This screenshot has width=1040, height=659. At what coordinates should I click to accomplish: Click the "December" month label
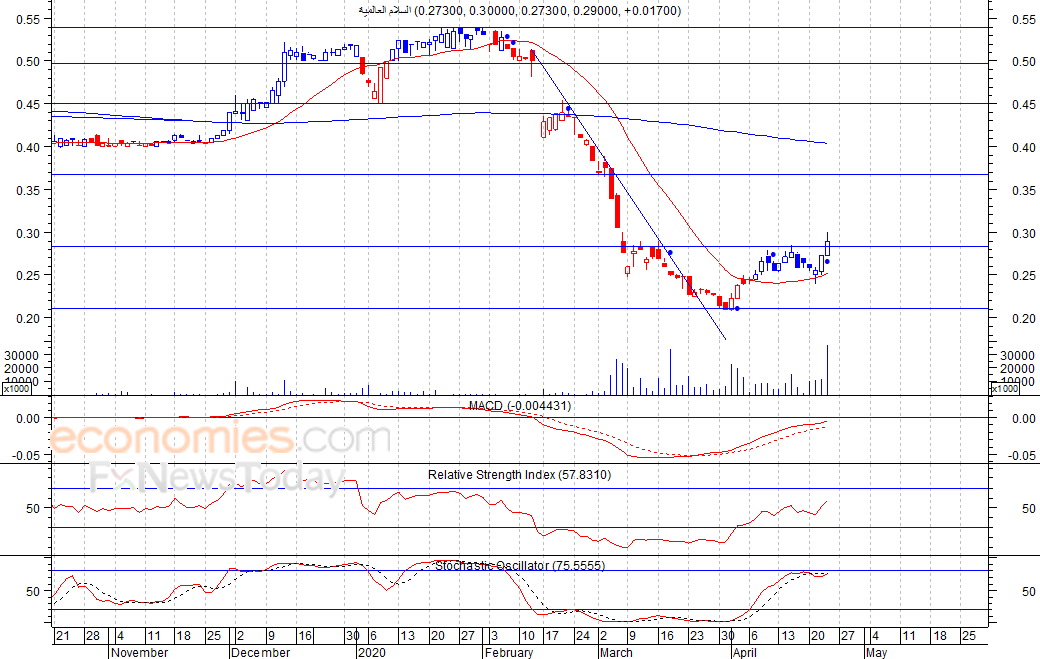[x=261, y=652]
